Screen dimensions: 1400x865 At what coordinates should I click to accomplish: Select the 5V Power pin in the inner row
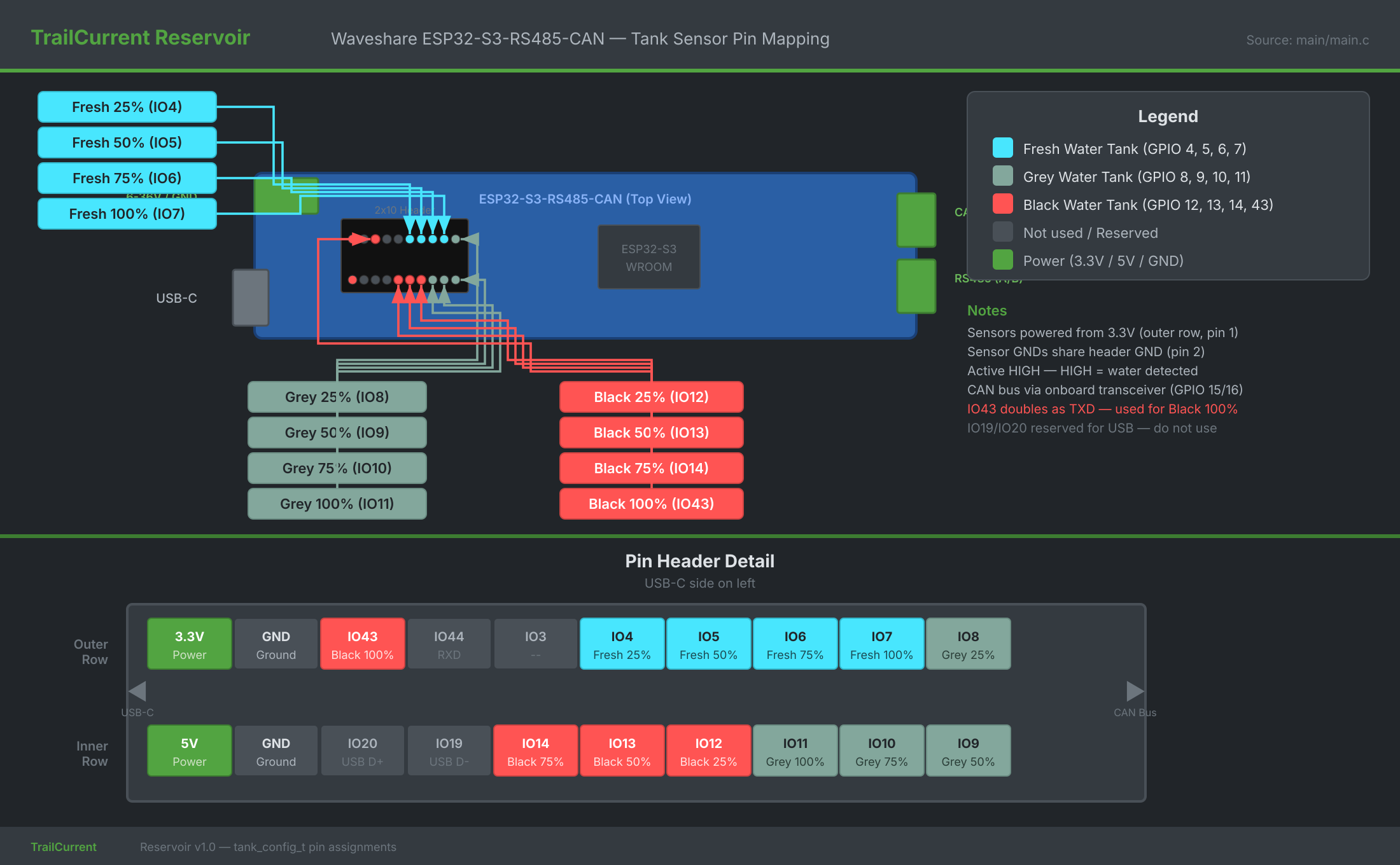(x=189, y=751)
